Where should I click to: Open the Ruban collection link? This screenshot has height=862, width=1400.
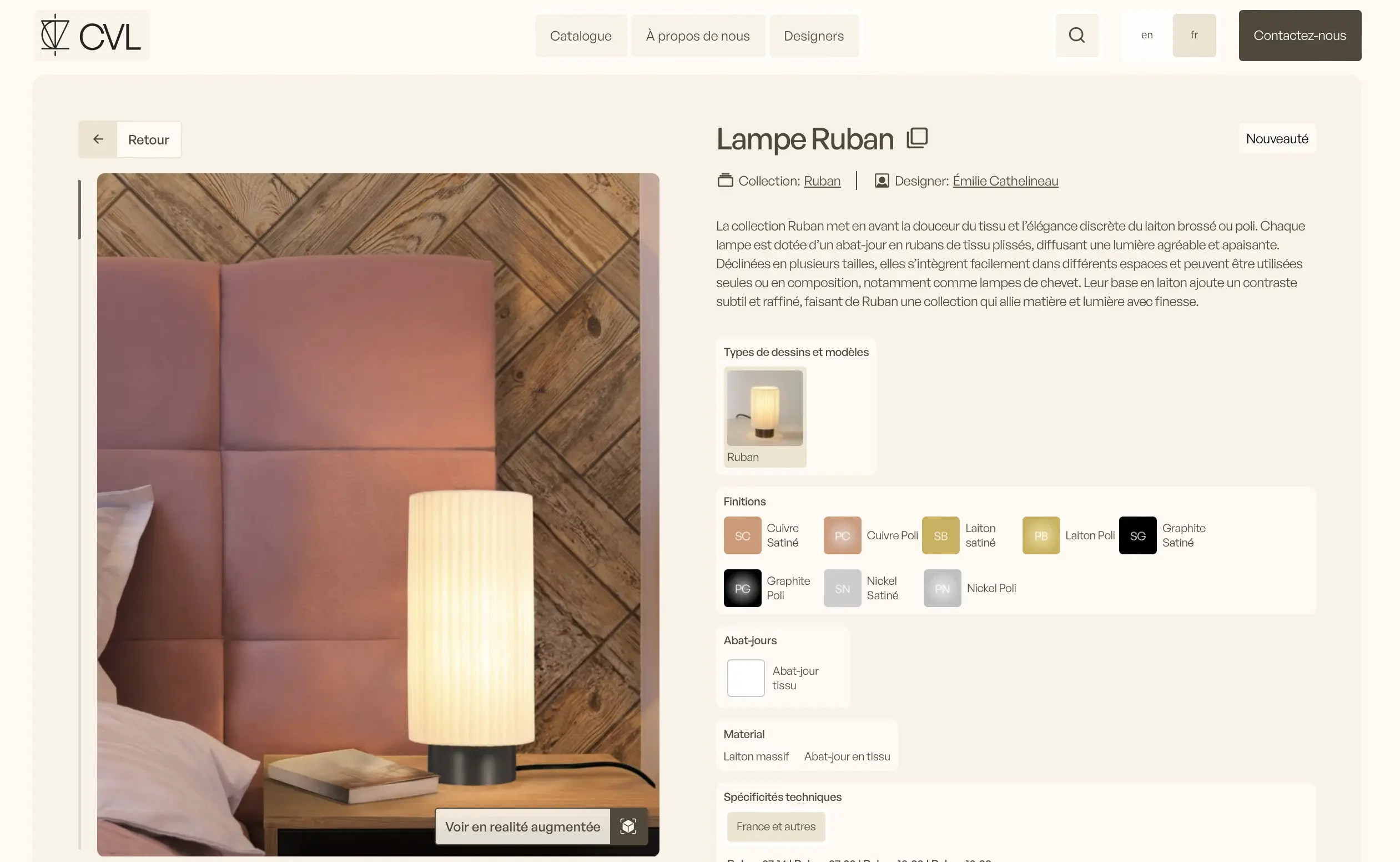pyautogui.click(x=822, y=181)
